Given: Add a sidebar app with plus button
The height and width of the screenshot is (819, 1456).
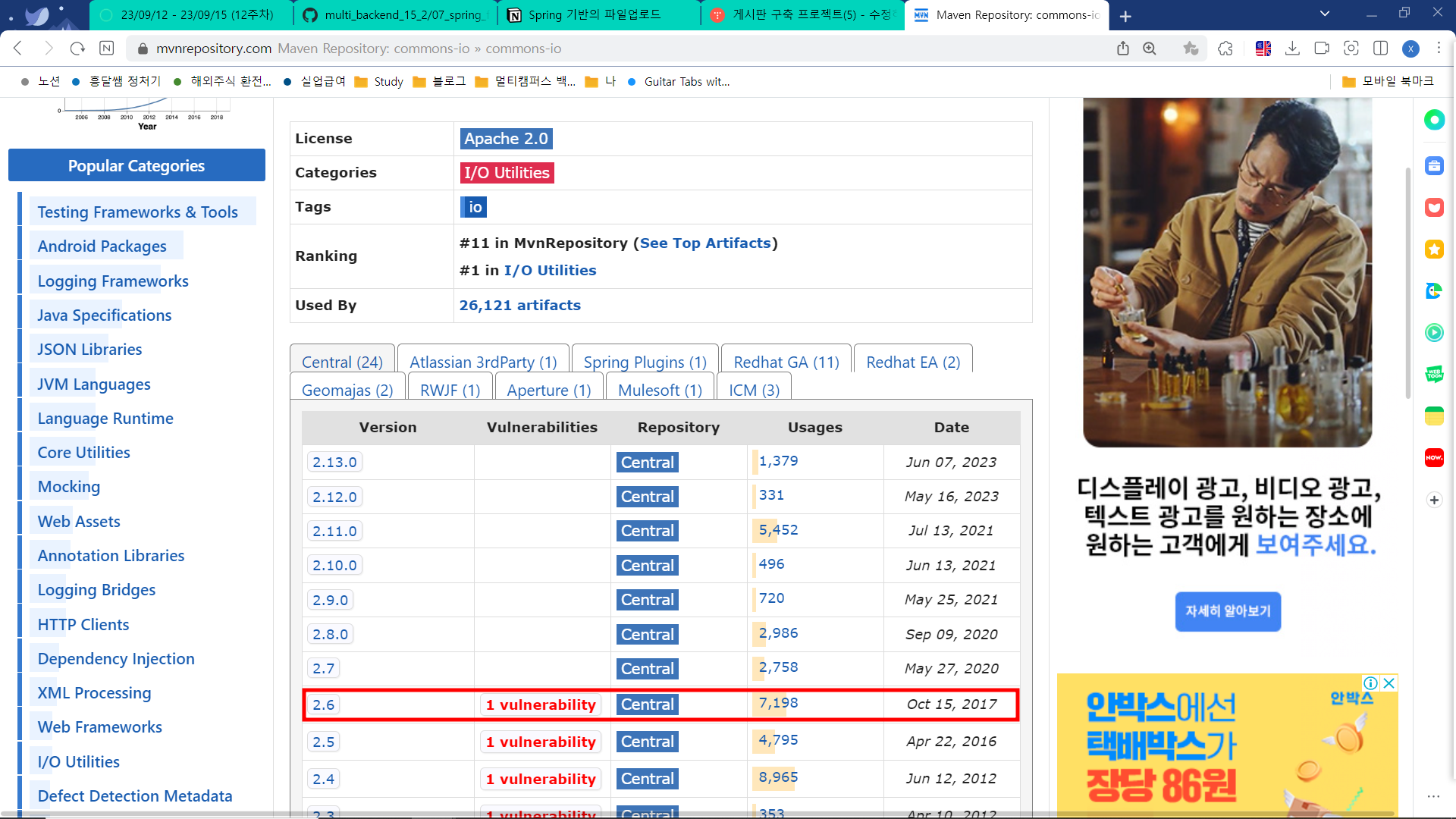Looking at the screenshot, I should (1434, 500).
